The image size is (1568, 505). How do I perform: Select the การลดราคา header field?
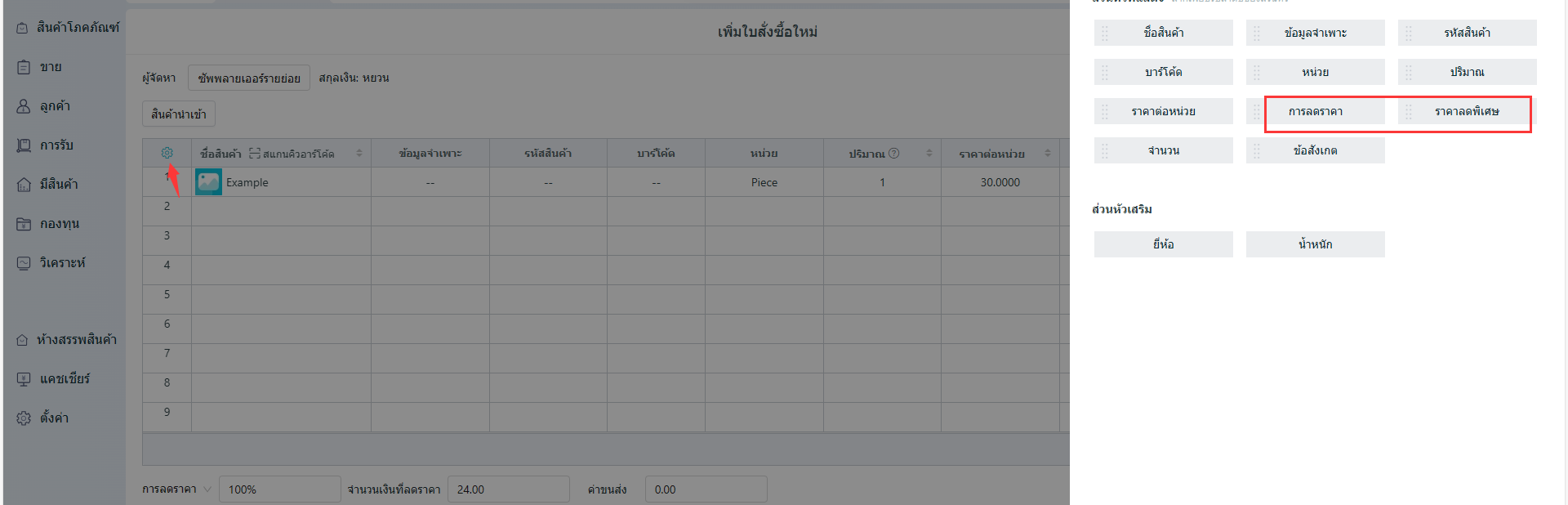[1315, 111]
